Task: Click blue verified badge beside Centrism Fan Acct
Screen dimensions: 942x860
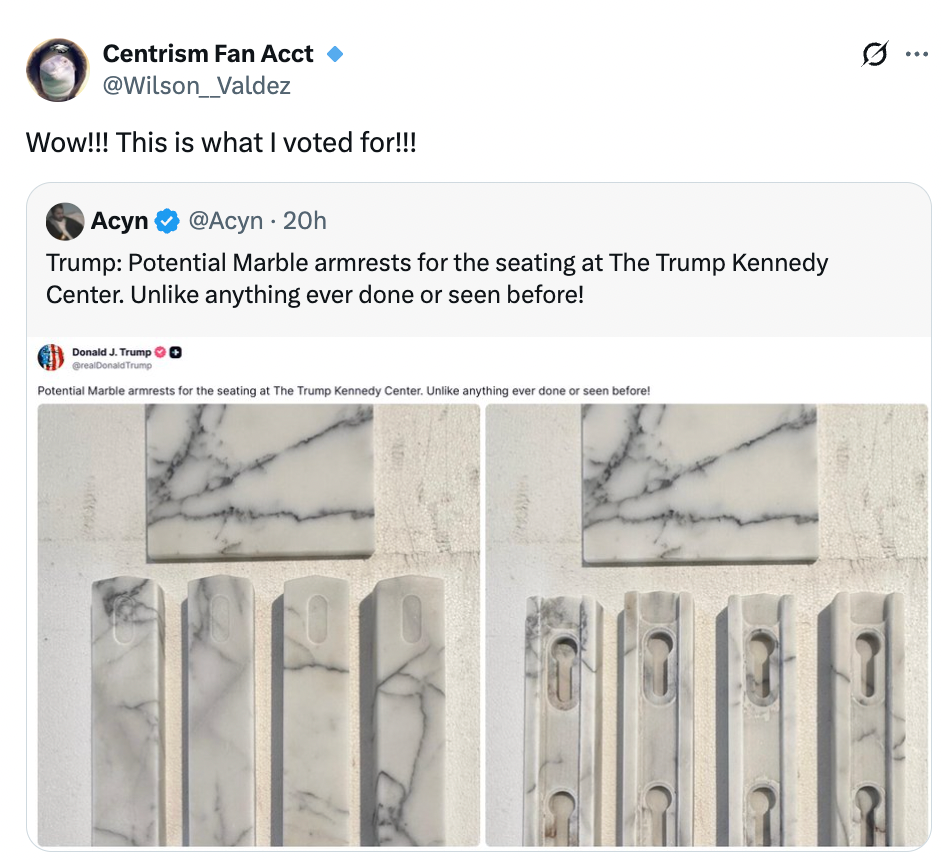Action: pos(335,54)
